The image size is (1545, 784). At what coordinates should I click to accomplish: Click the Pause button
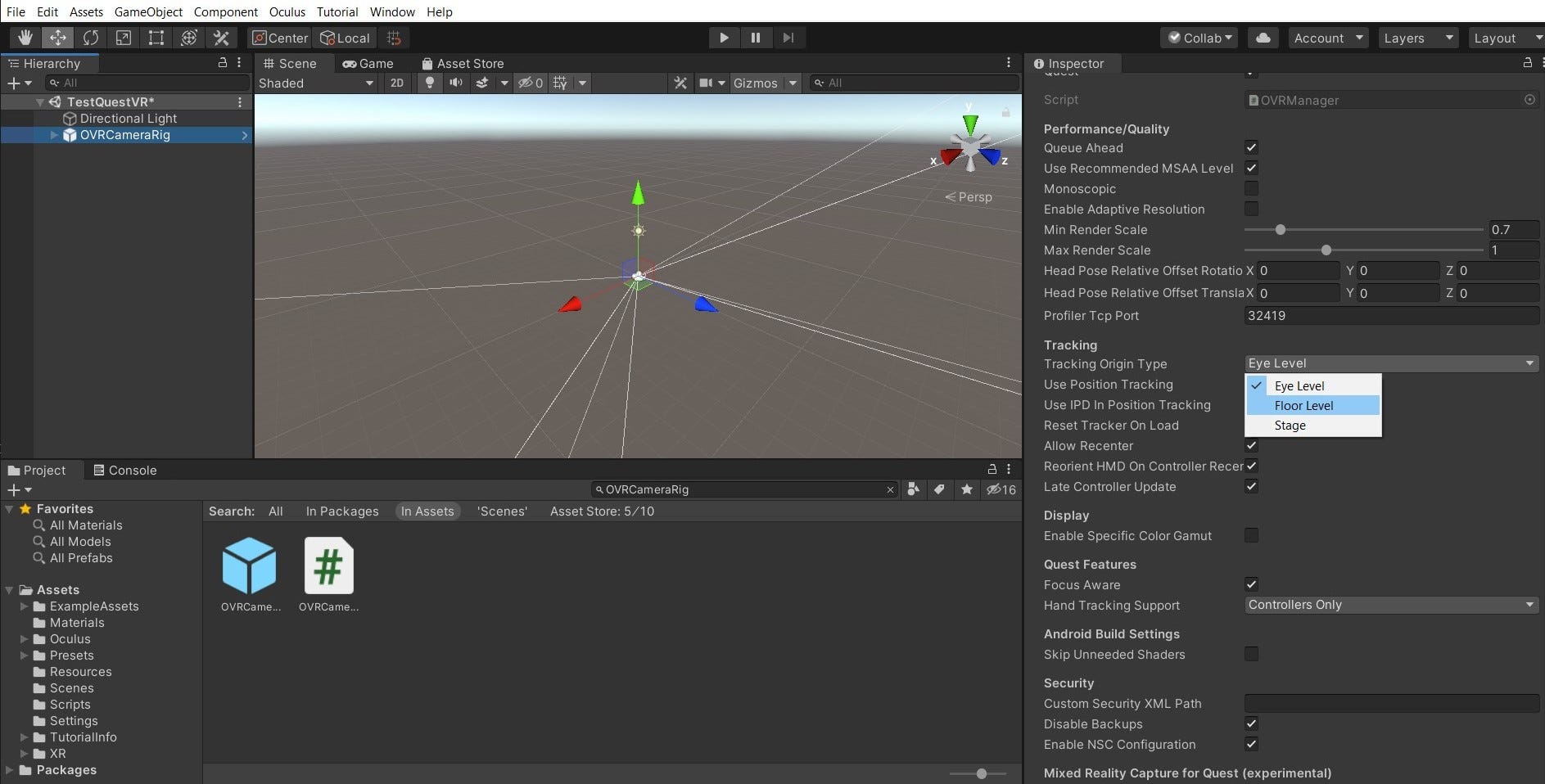click(756, 38)
